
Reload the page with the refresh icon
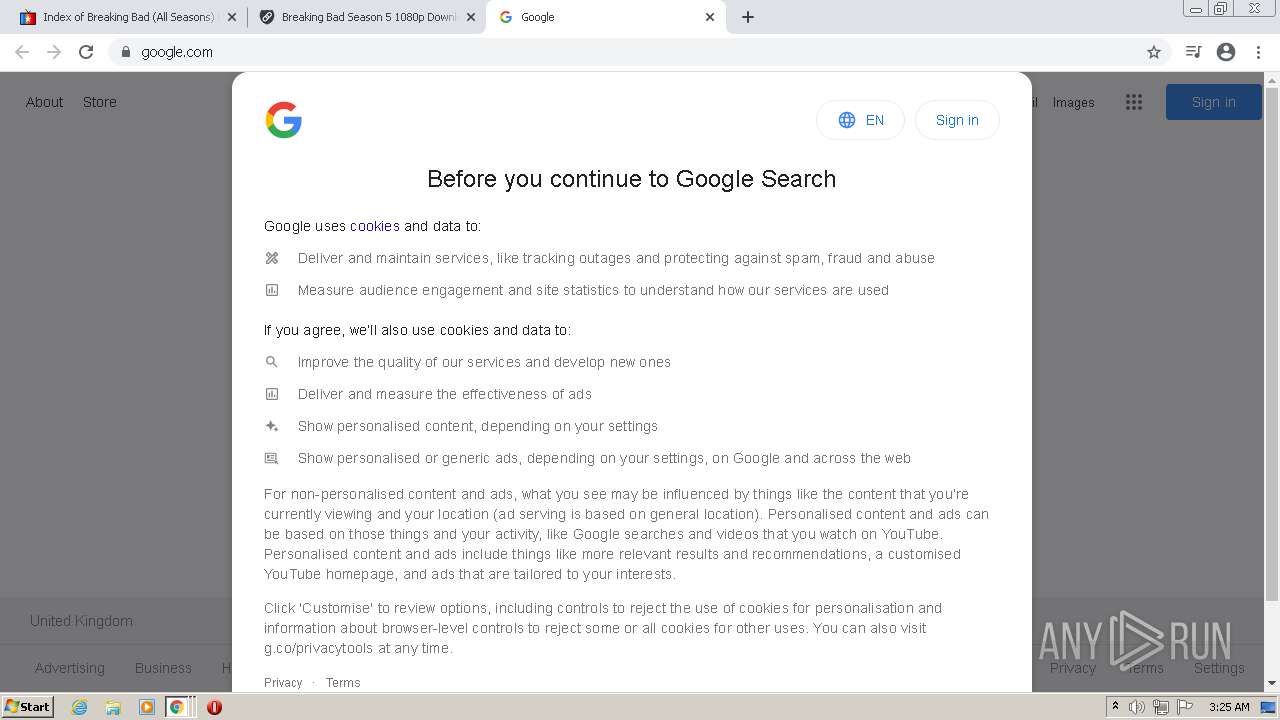[86, 52]
